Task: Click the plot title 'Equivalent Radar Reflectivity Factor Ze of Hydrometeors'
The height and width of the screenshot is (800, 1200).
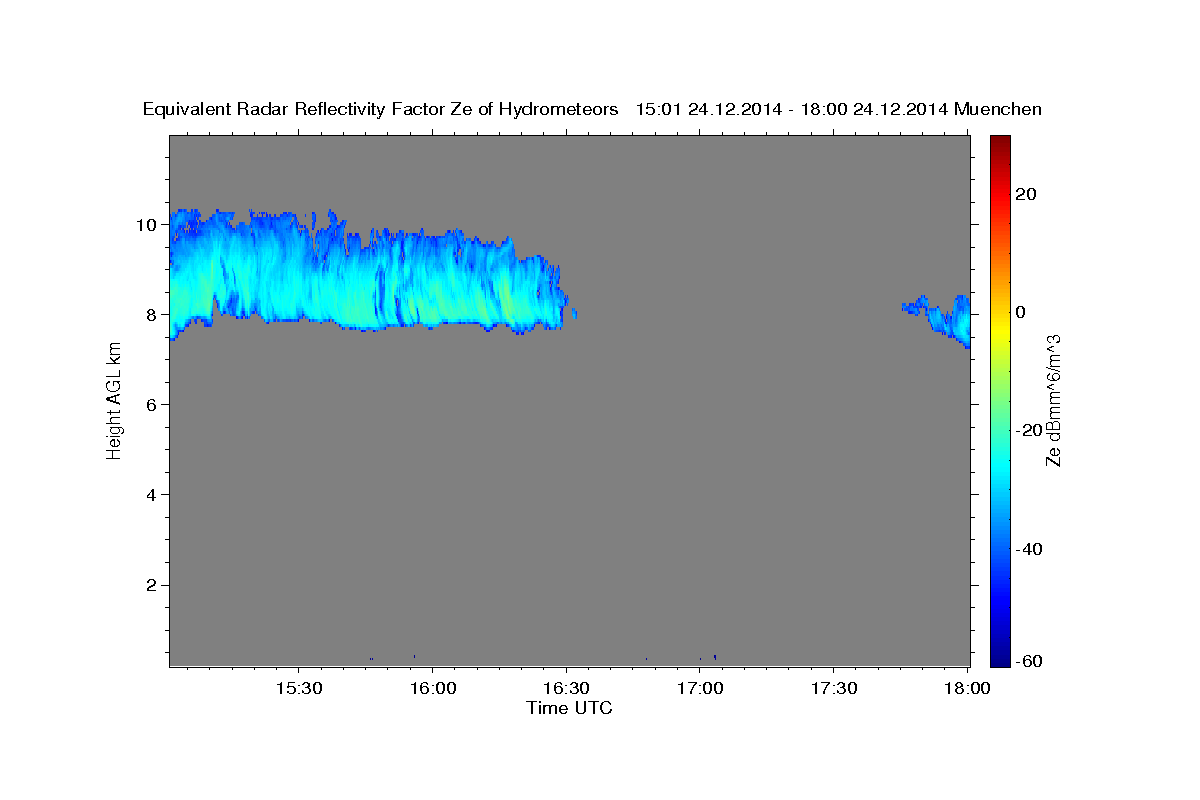Action: pos(381,110)
